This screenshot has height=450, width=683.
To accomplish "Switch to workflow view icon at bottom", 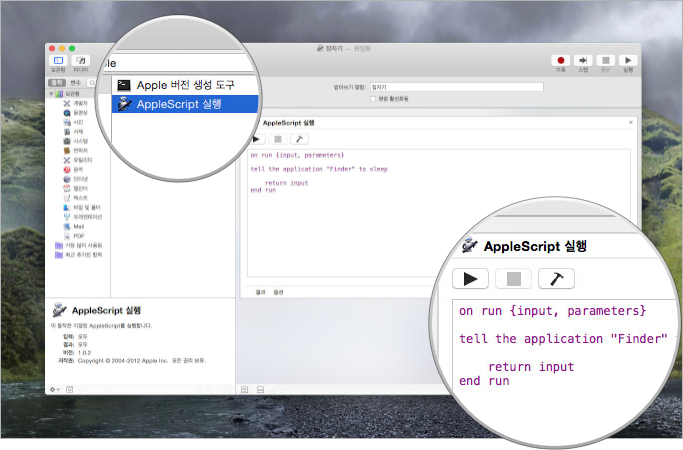I will pos(245,389).
